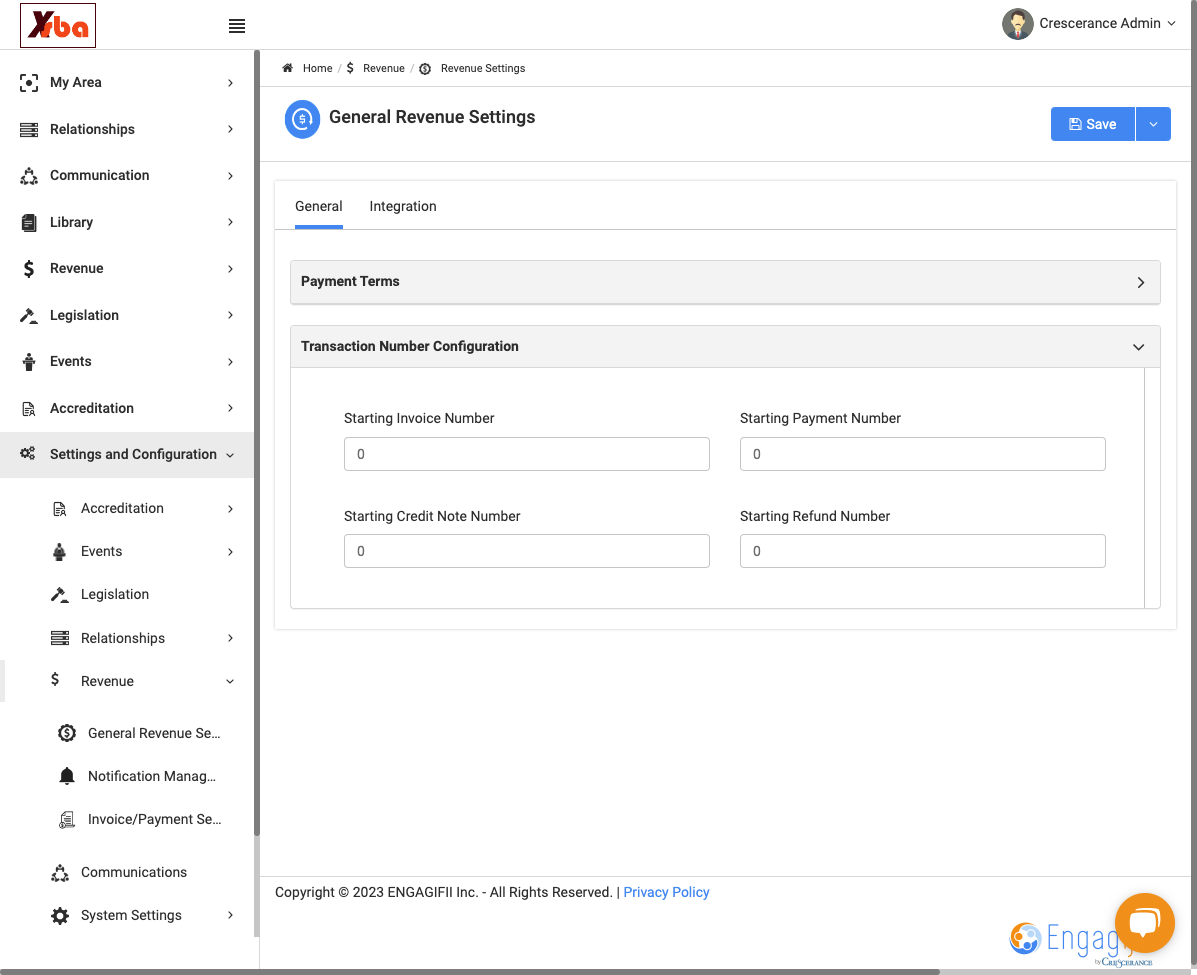
Task: Expand the Relationships submenu chevron under Settings
Action: tap(230, 638)
